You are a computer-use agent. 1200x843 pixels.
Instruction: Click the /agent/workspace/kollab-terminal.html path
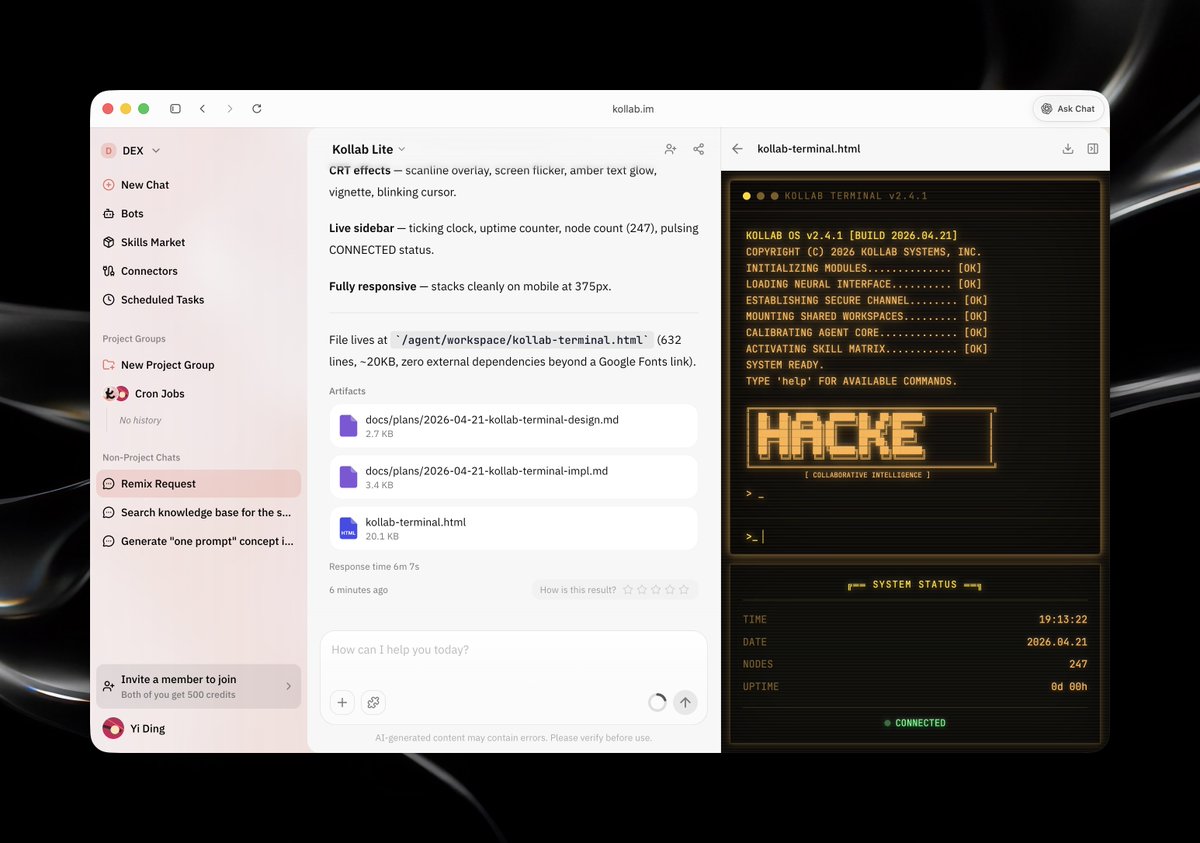[x=523, y=340]
